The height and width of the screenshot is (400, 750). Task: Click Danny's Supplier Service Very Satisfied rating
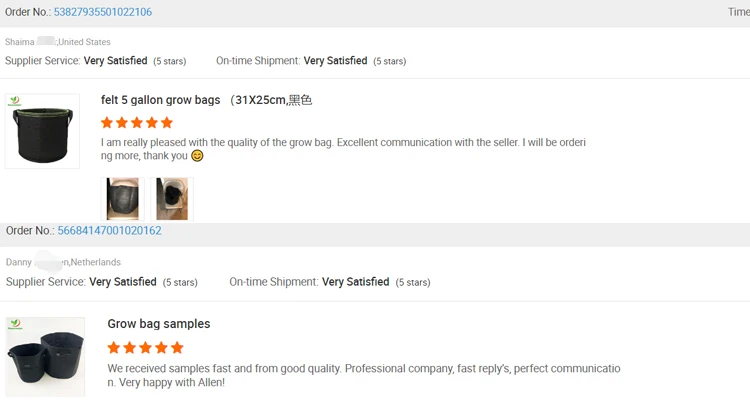(x=123, y=282)
